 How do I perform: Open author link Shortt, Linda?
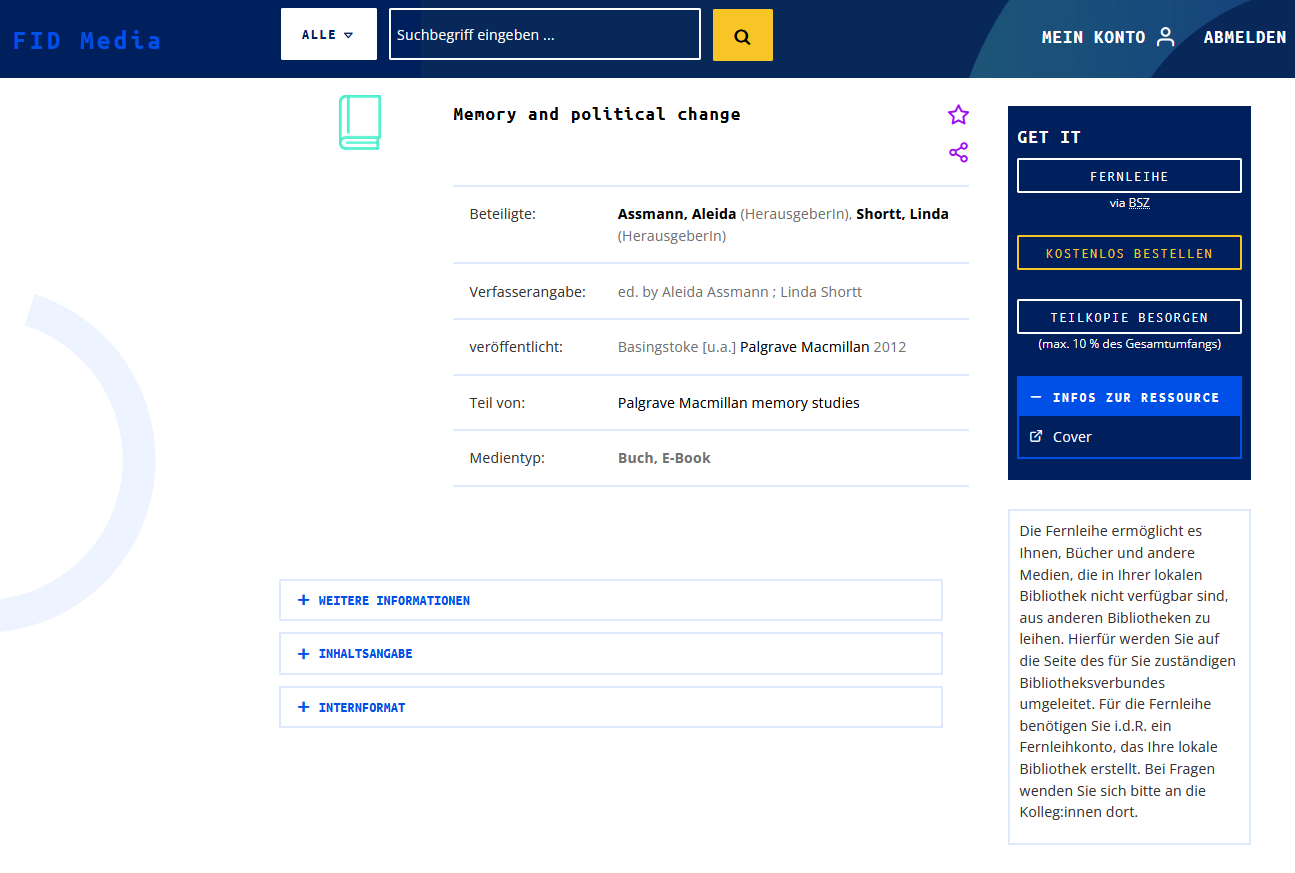902,214
